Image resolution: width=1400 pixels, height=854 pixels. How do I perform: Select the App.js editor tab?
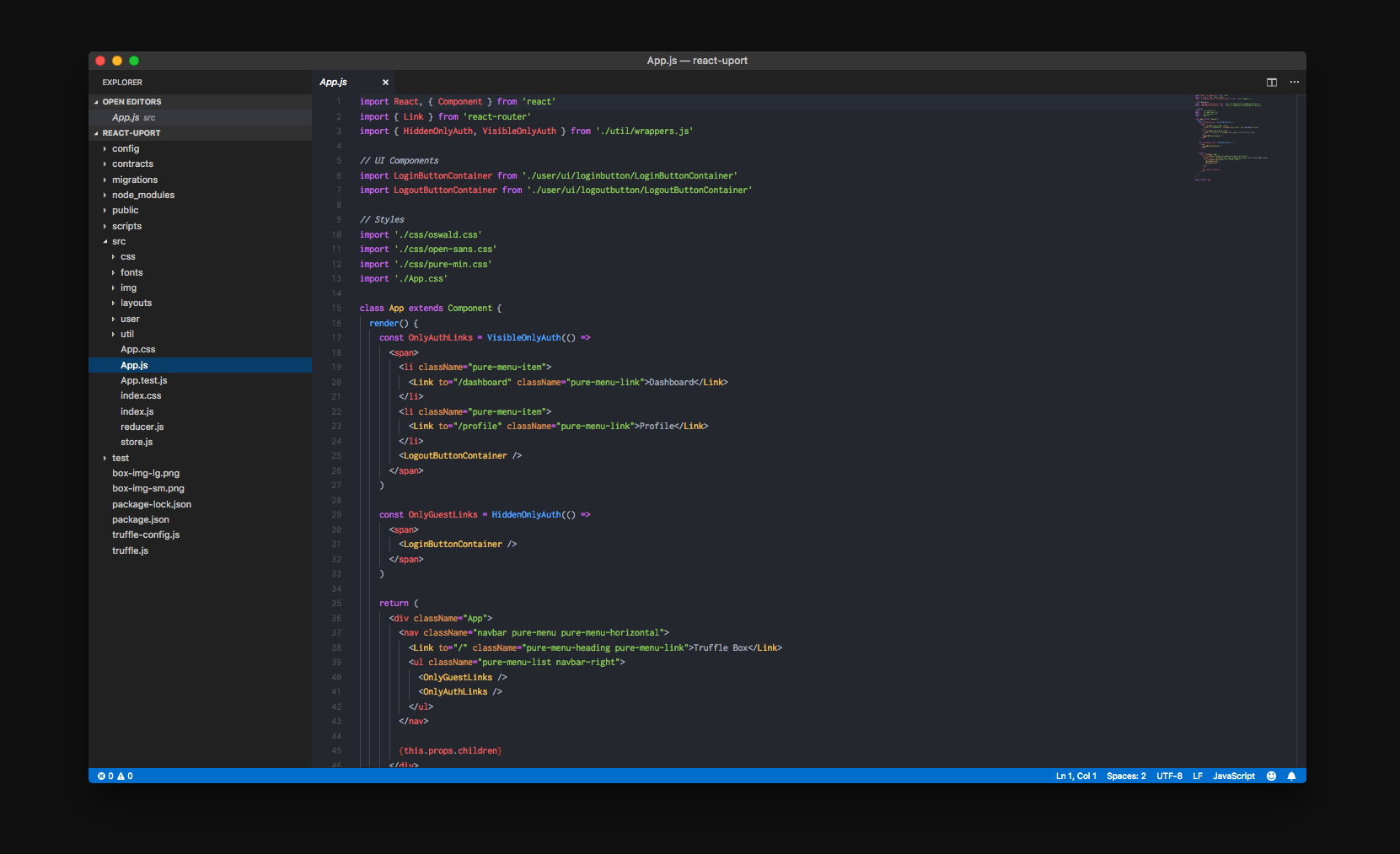pyautogui.click(x=334, y=83)
